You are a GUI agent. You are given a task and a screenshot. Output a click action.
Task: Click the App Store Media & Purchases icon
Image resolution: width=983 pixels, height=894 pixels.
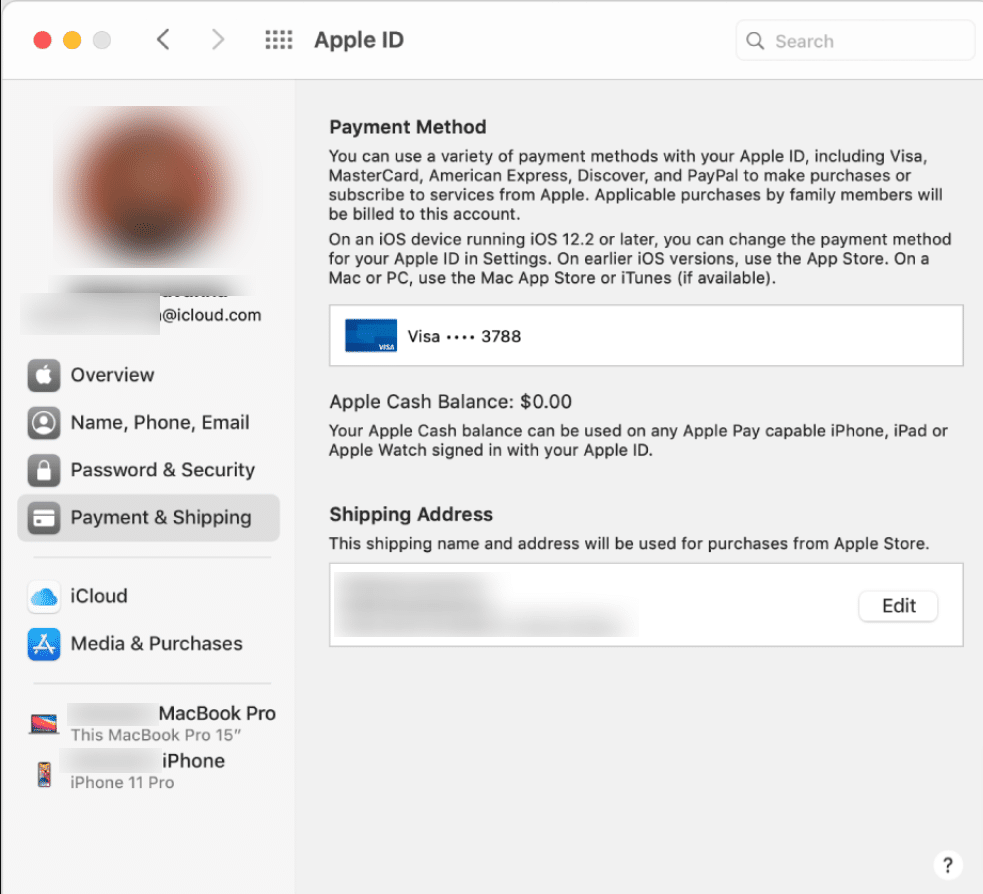click(x=44, y=644)
